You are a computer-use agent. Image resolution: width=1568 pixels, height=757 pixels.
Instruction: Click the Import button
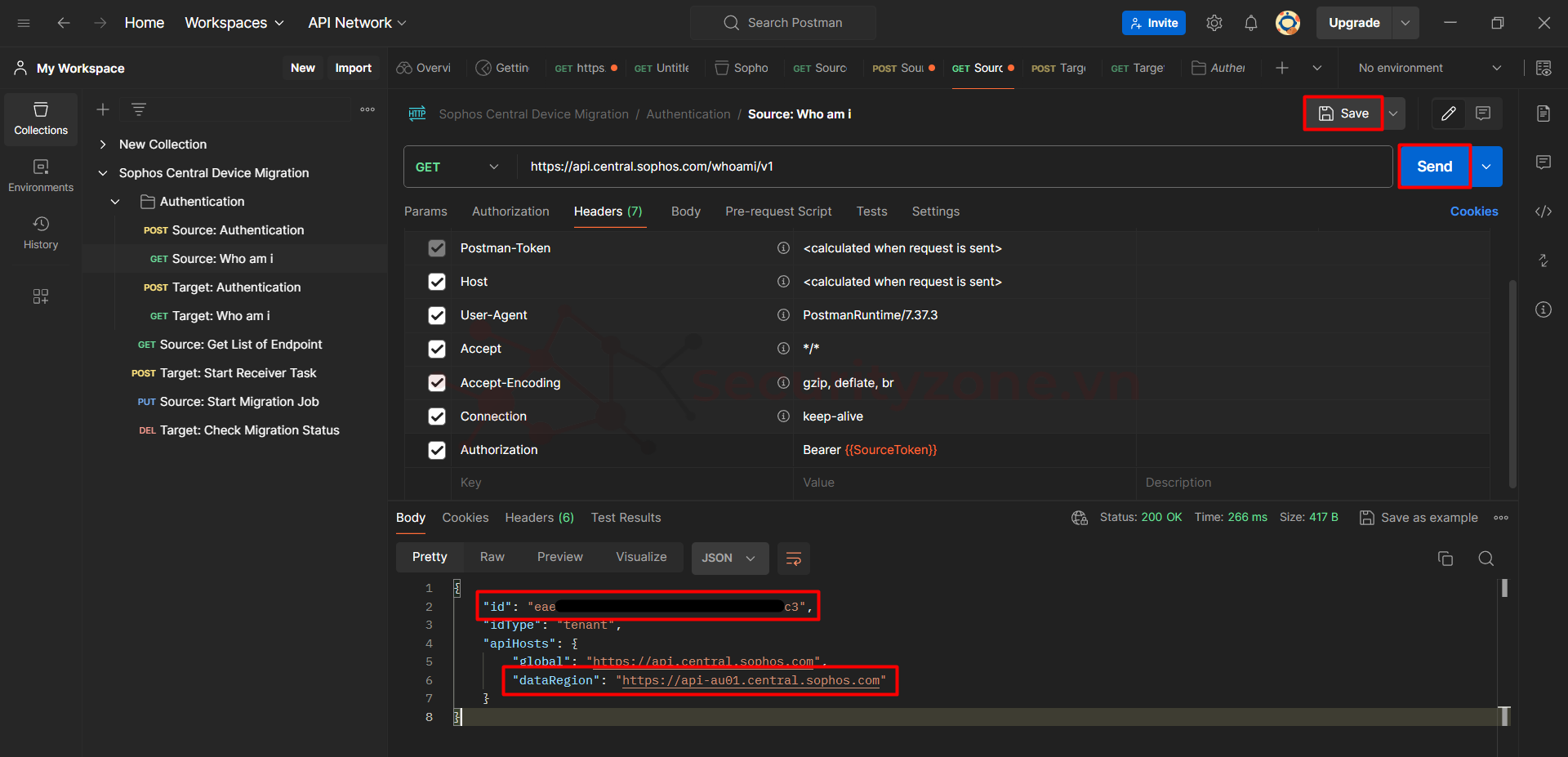(353, 68)
